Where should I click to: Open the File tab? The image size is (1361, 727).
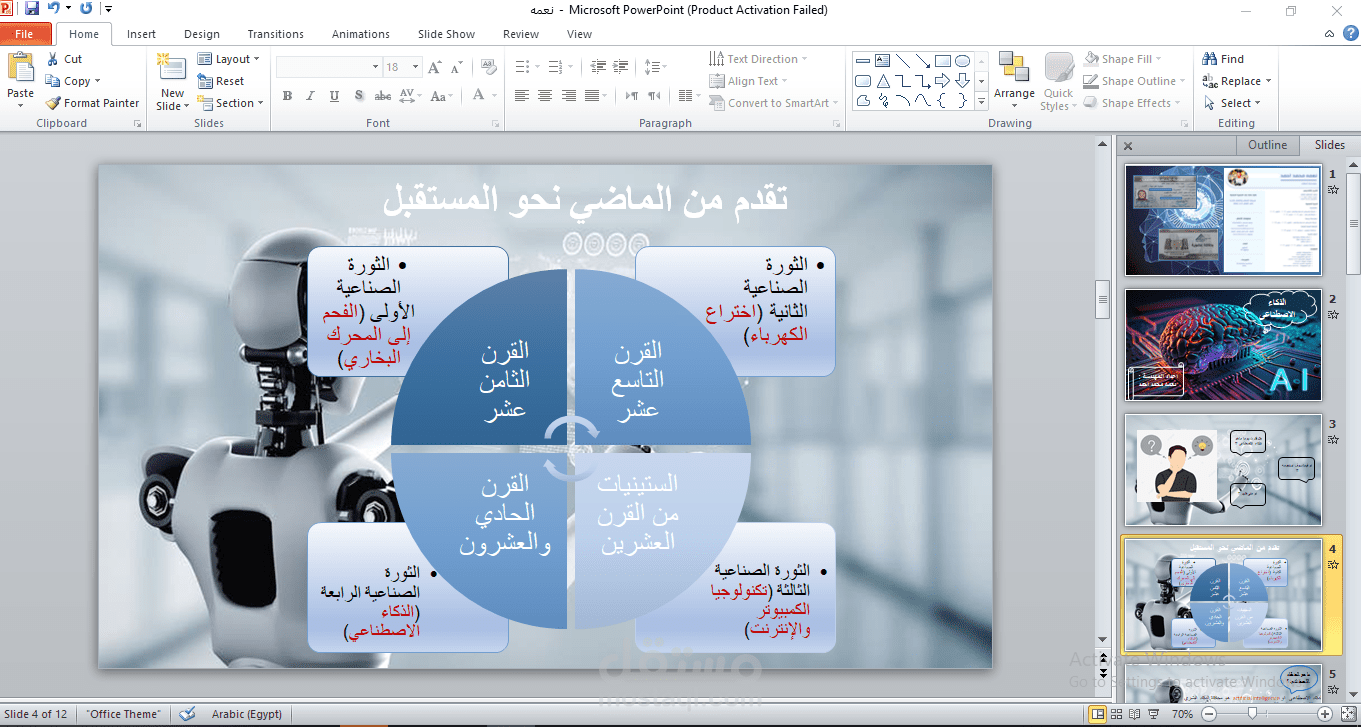(24, 34)
